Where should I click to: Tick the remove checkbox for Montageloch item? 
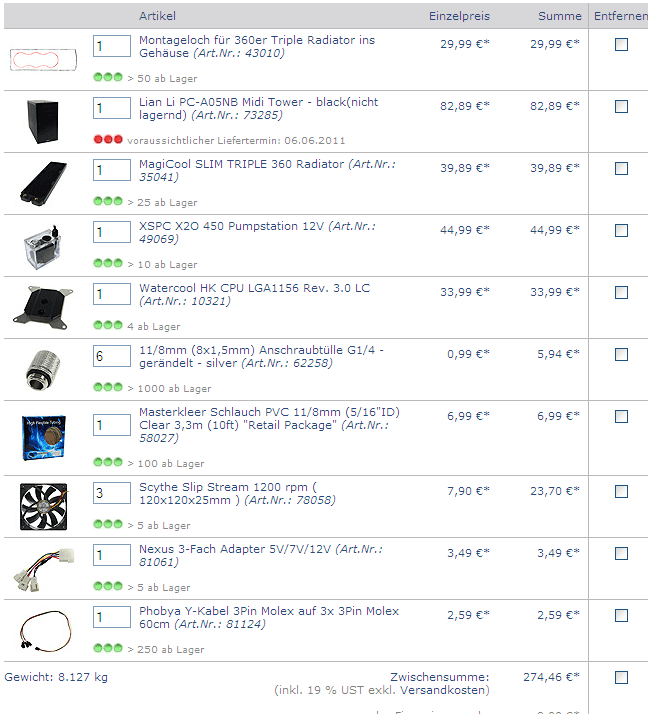[x=621, y=44]
